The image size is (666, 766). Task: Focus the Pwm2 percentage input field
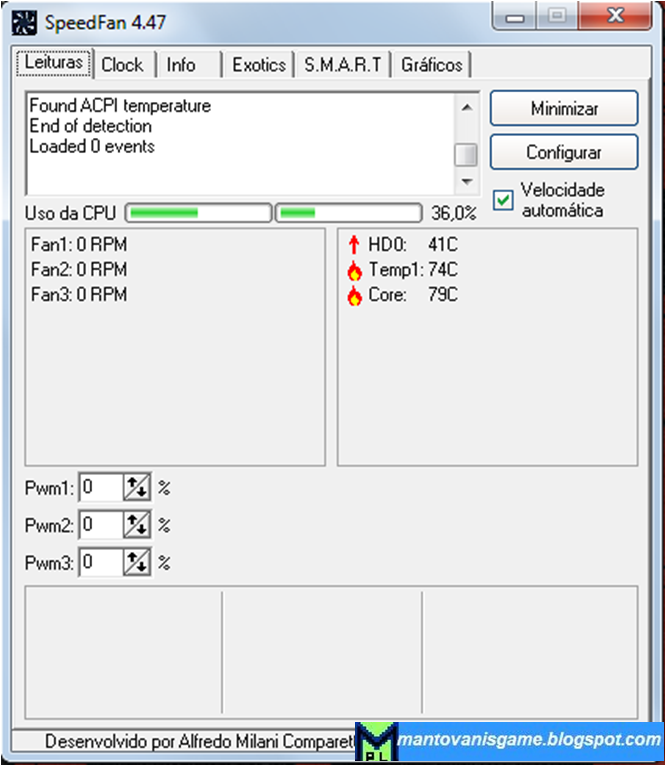click(101, 525)
